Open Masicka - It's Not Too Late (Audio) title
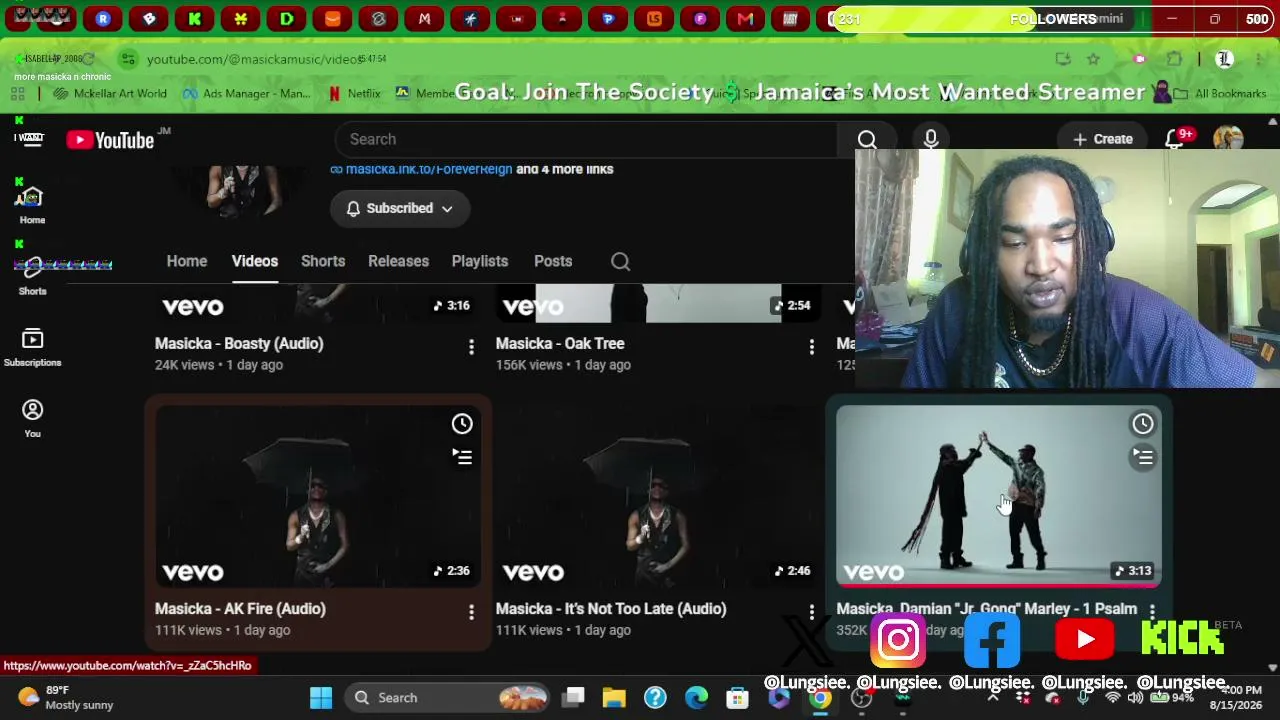This screenshot has width=1280, height=720. point(611,608)
